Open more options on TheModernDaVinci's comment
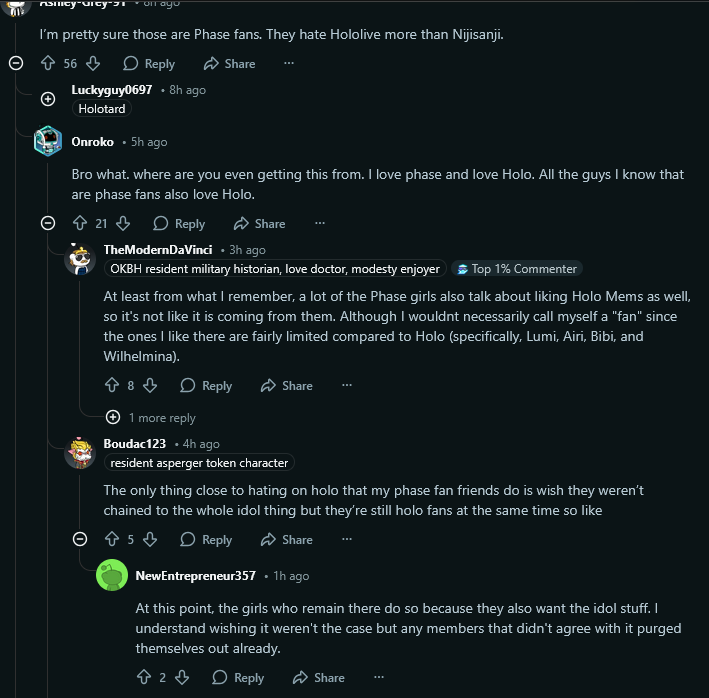This screenshot has height=698, width=709. [x=347, y=385]
